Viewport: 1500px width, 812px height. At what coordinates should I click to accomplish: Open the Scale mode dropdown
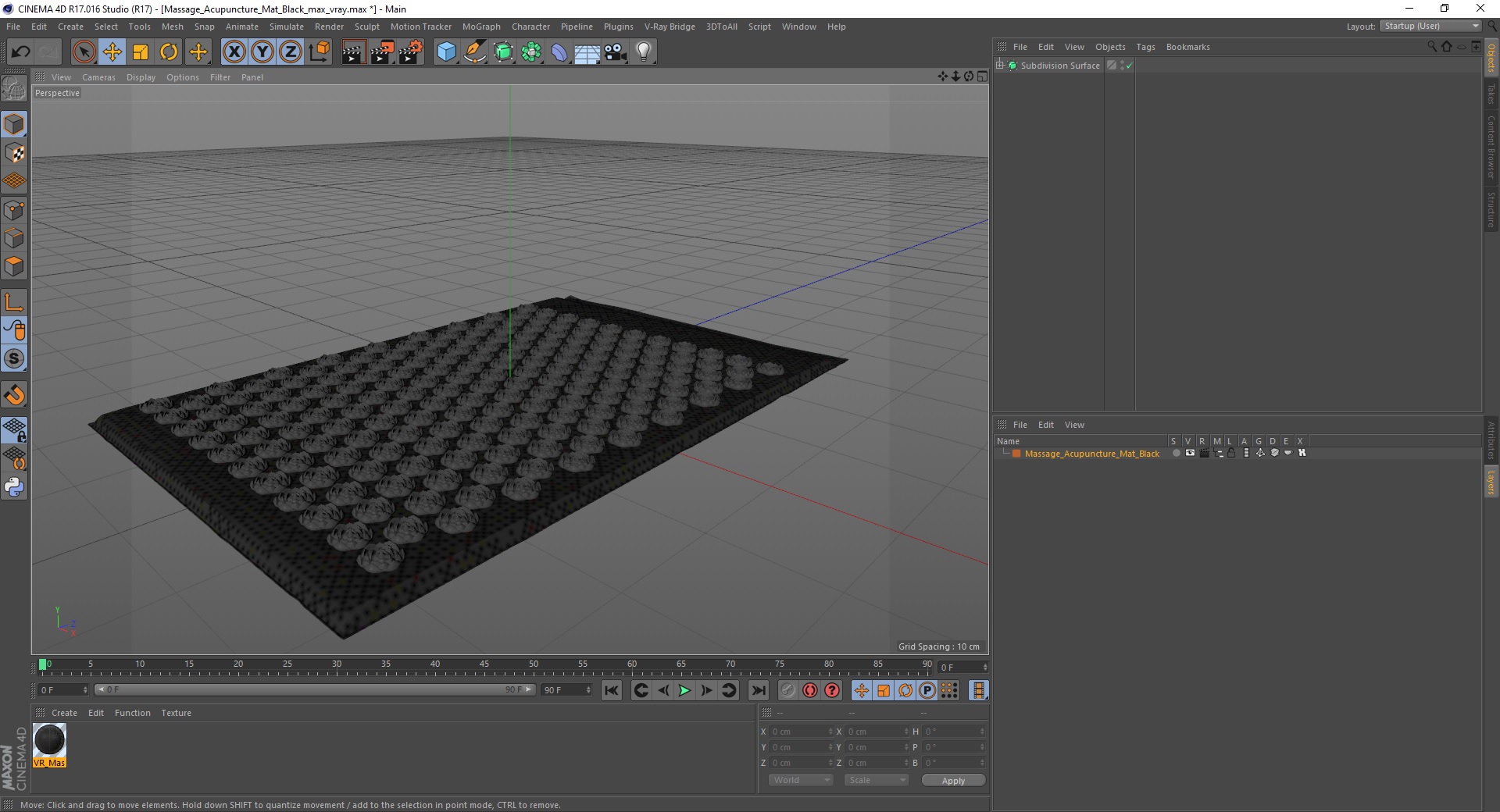click(x=877, y=780)
